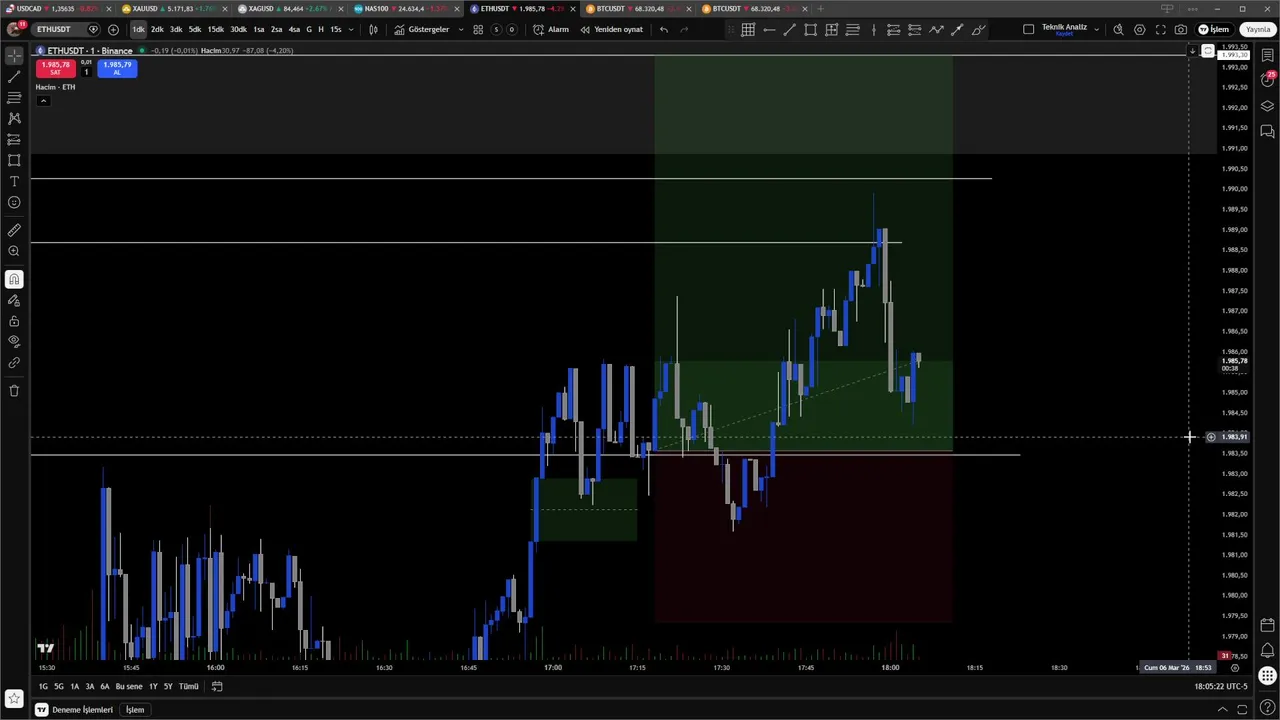Toggle magnet mode in left sidebar
The height and width of the screenshot is (720, 1280).
pos(14,279)
